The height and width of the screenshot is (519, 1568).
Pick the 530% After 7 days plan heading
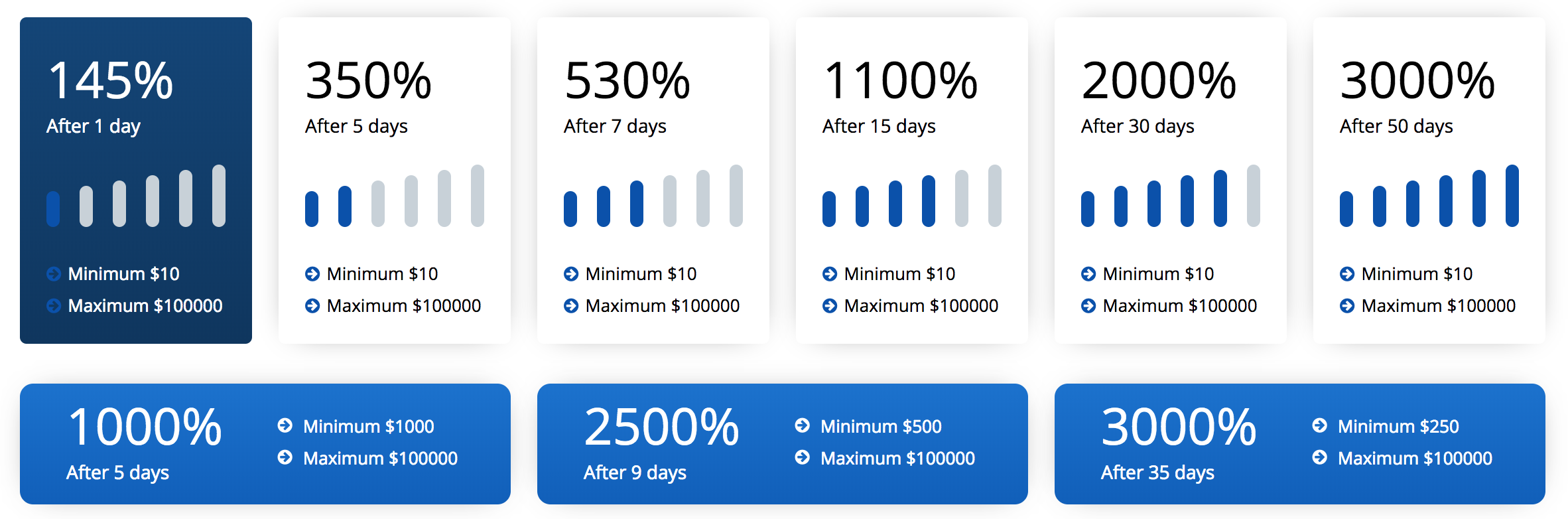[627, 81]
